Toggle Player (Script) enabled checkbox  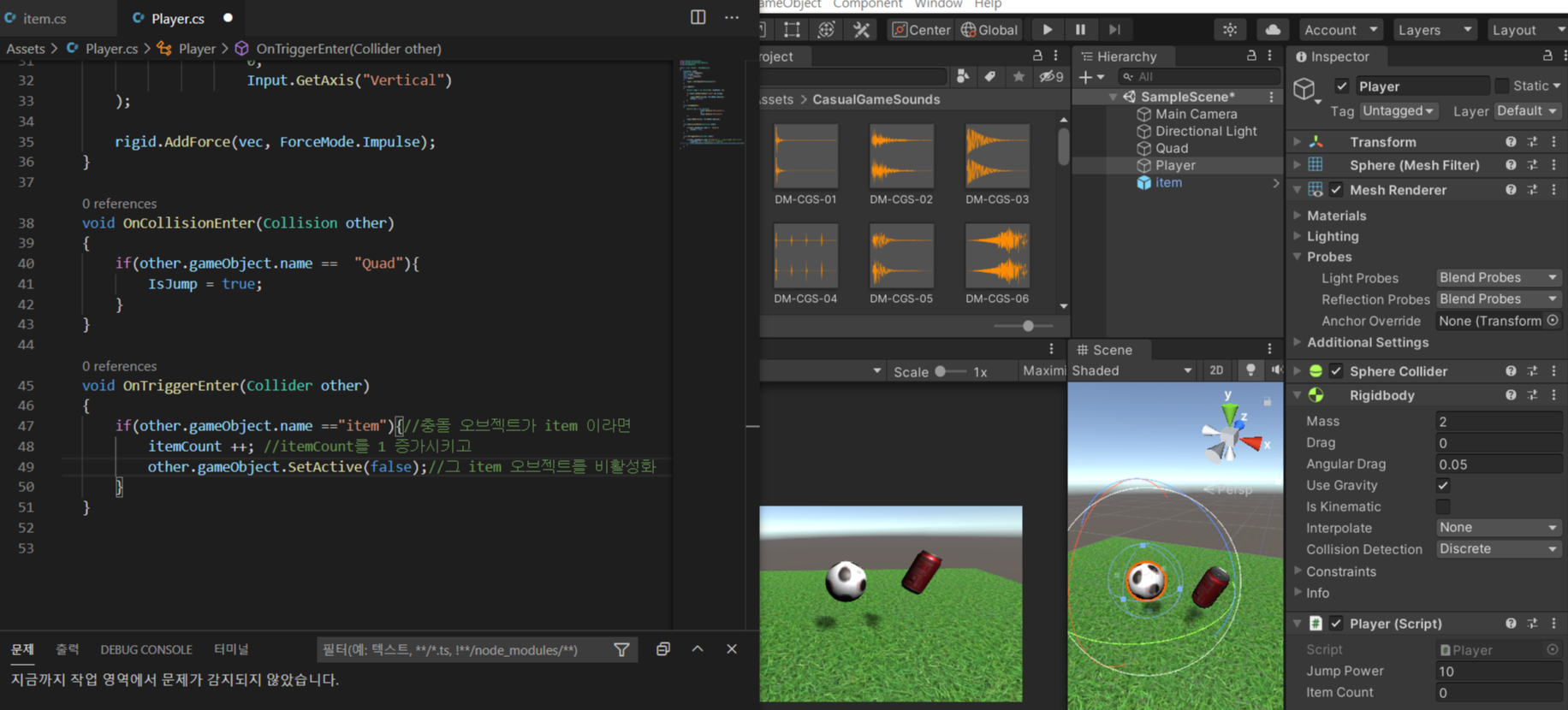tap(1337, 624)
